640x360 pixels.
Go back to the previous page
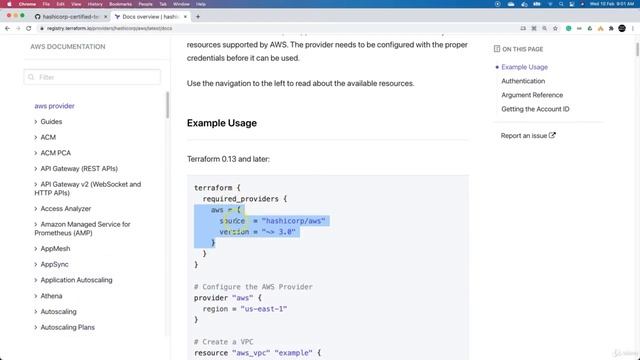tap(7, 29)
